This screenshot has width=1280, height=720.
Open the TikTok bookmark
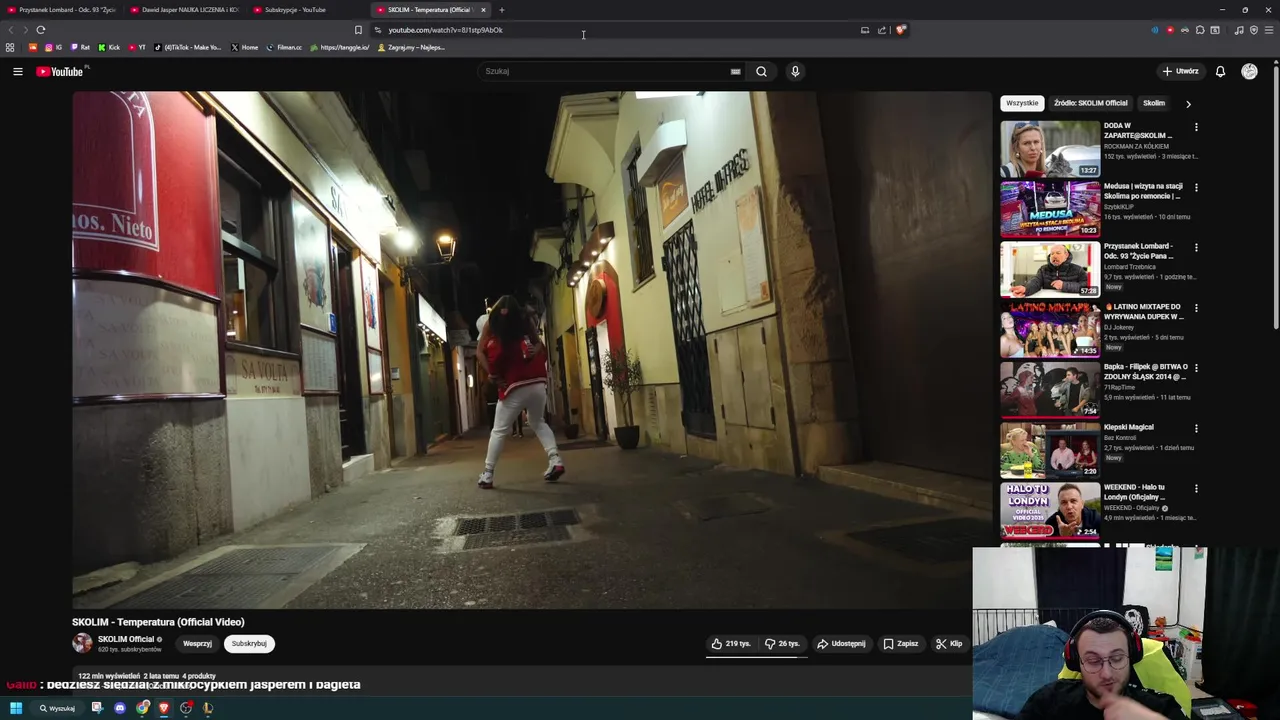tap(188, 47)
